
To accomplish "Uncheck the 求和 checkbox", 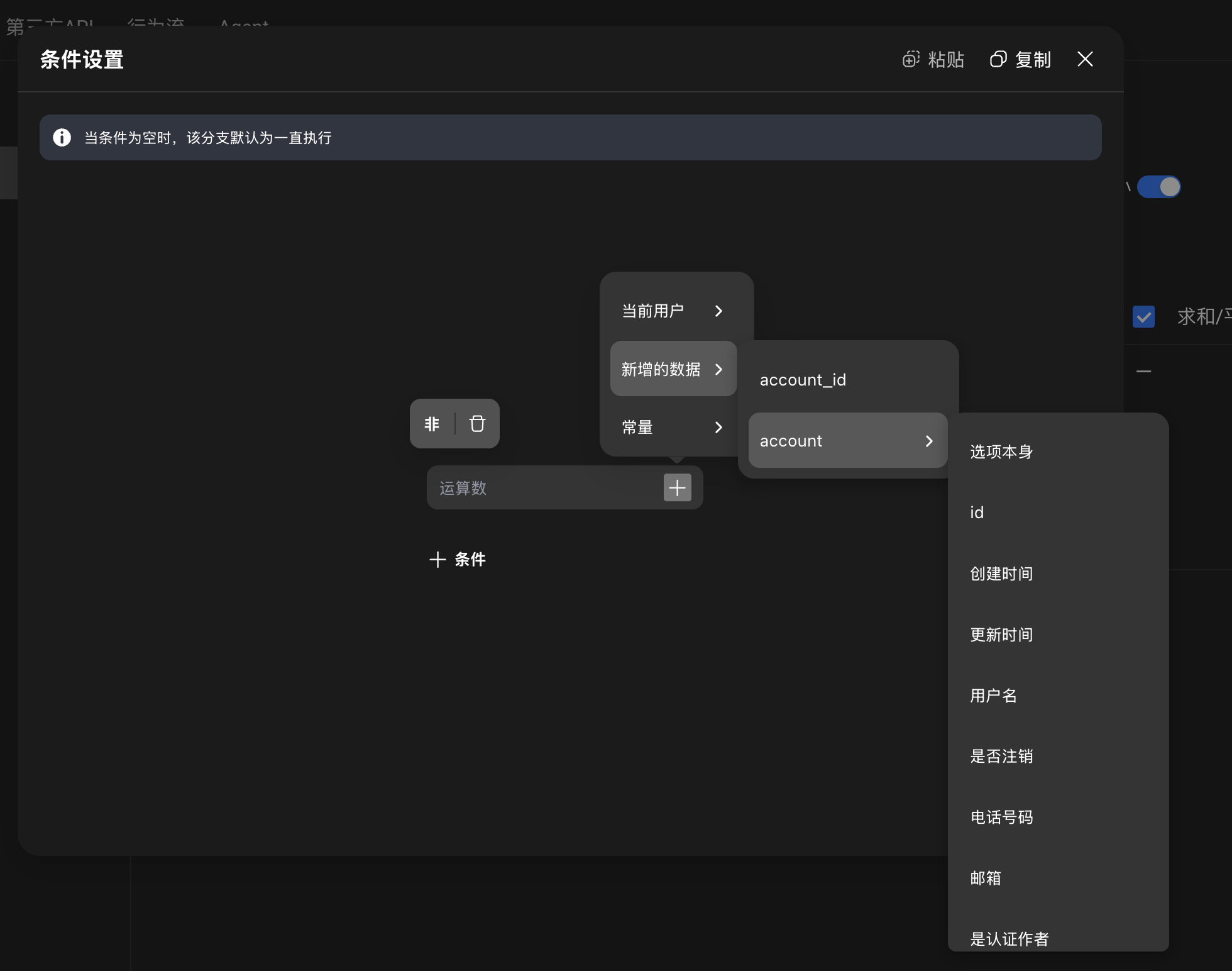I will click(1143, 317).
